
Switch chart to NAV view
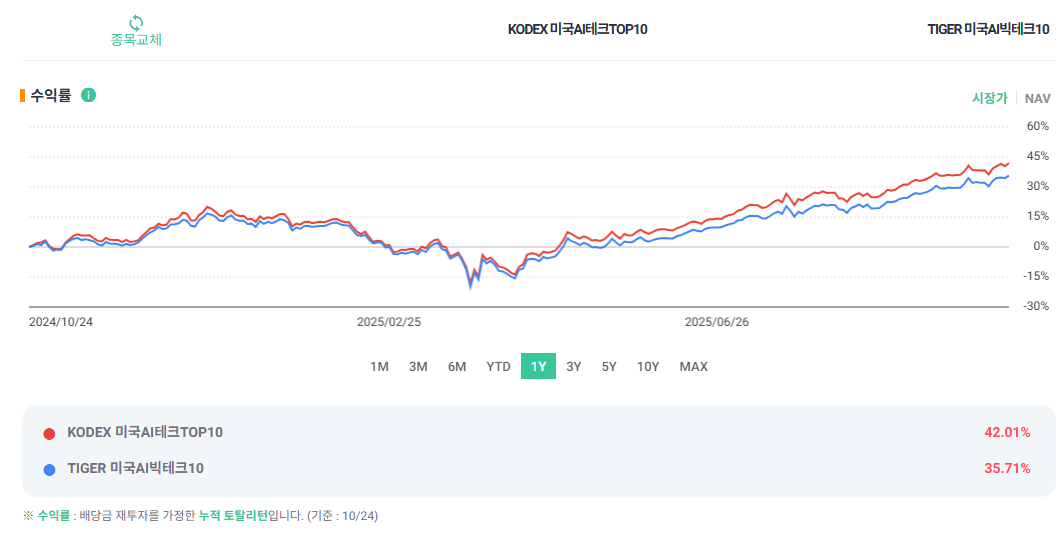coord(1038,99)
